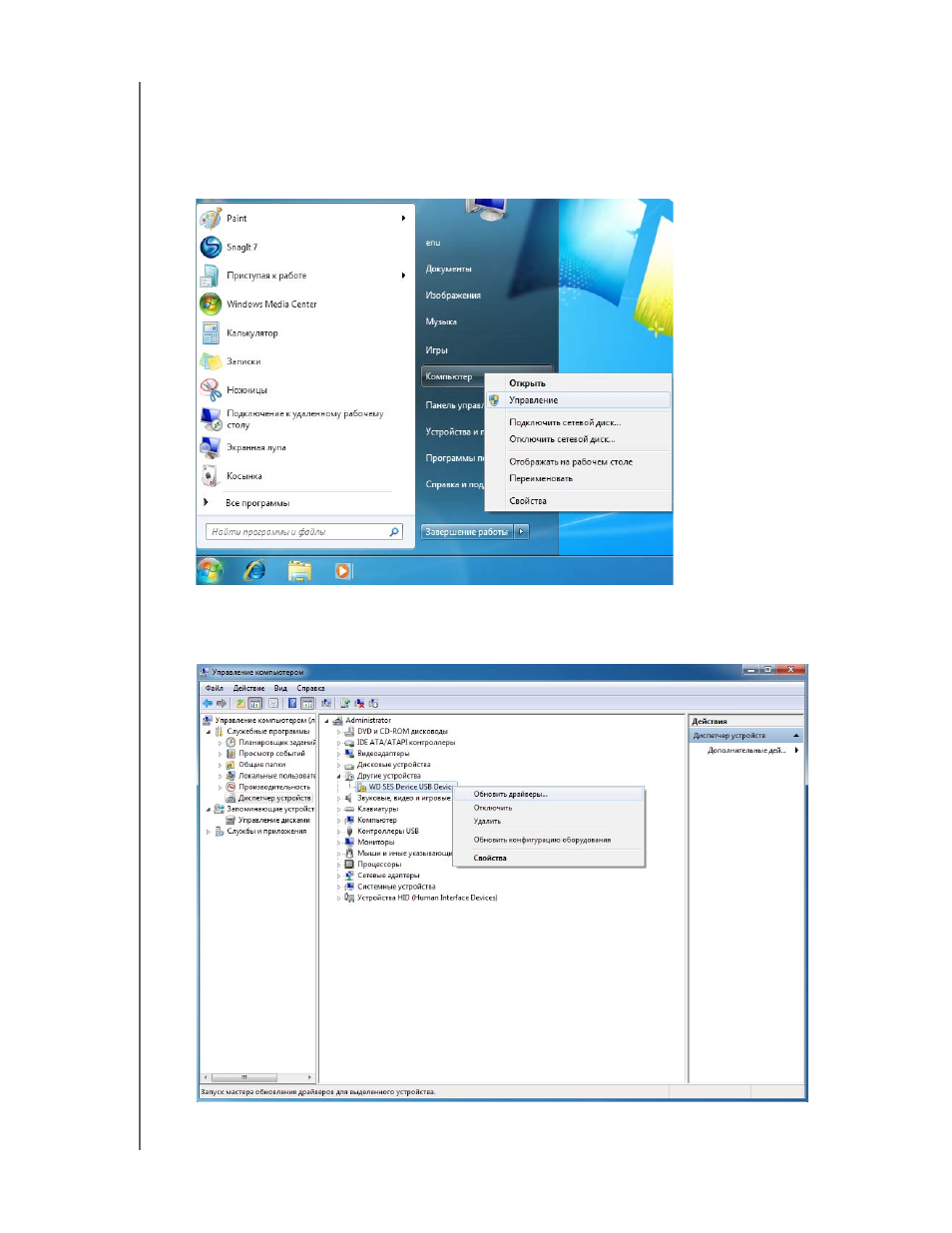Select Отключить сетевой диск... menu item

click(x=562, y=439)
